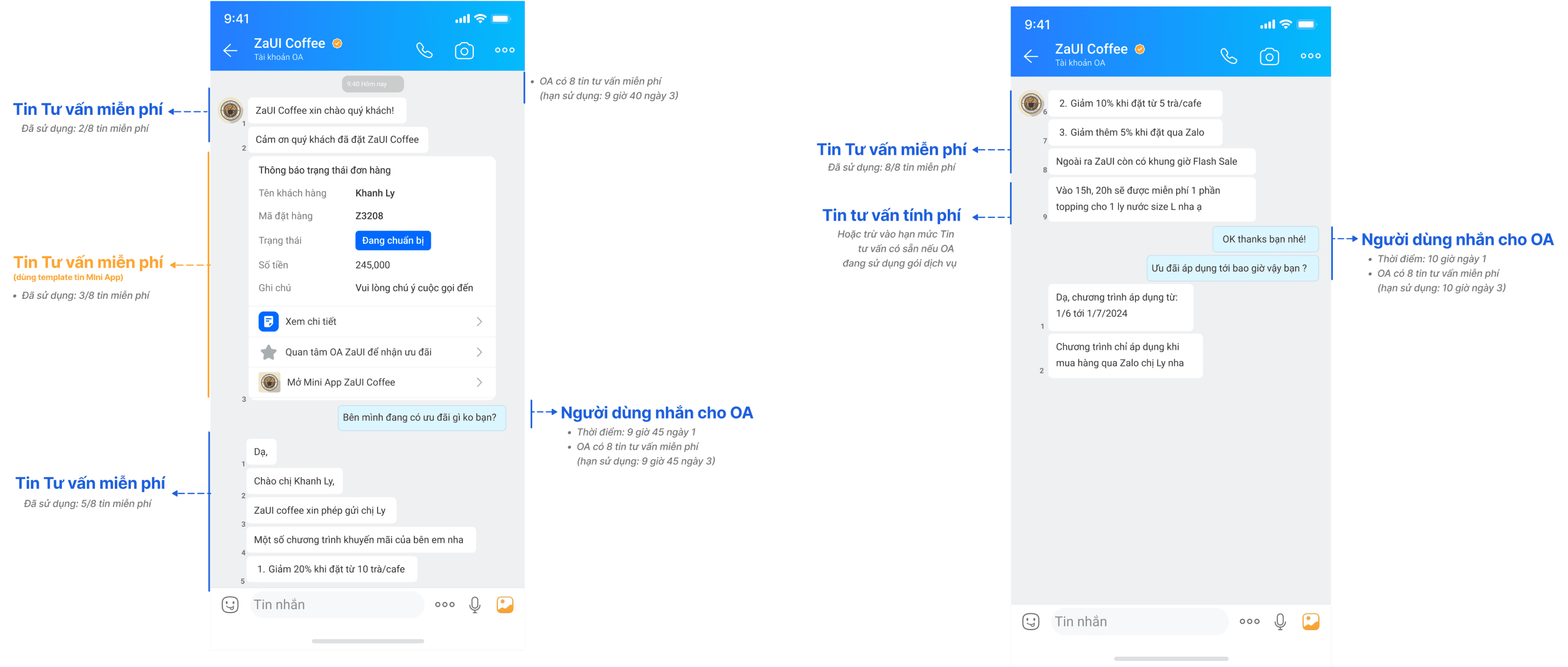Select message 3. Giảm thêm 5% khi đặt qua Zalo
Viewport: 1568px width, 667px height.
tap(1135, 132)
